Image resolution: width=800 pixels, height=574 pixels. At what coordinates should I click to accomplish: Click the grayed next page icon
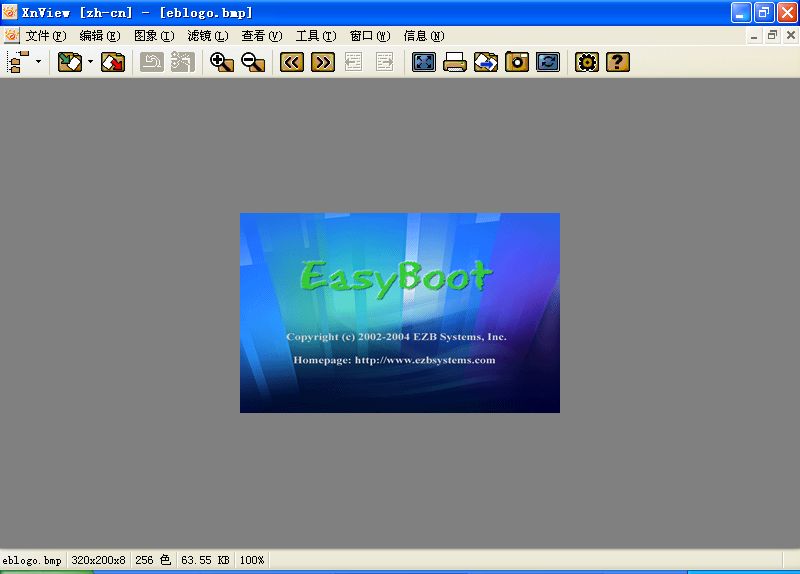pyautogui.click(x=385, y=62)
